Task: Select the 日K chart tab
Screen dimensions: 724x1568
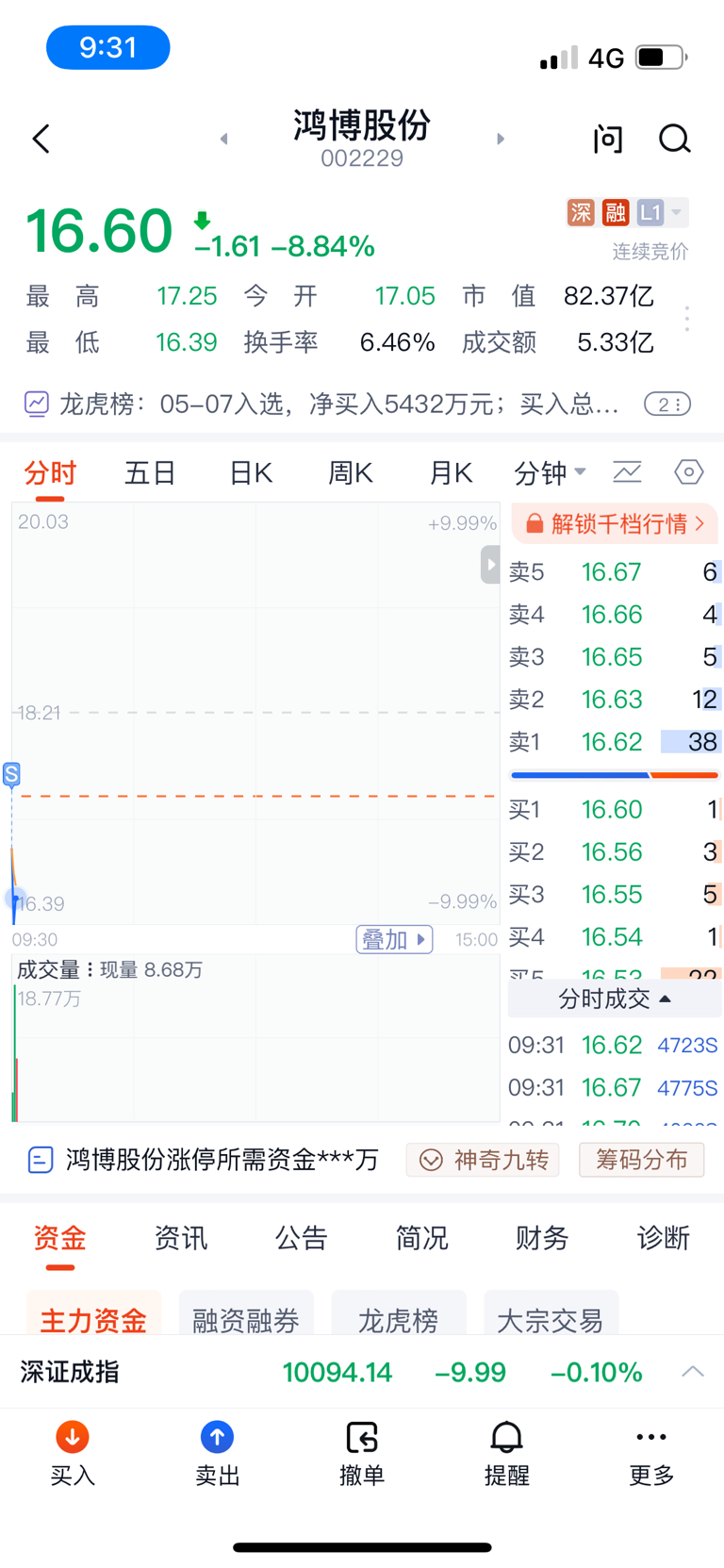Action: tap(251, 472)
